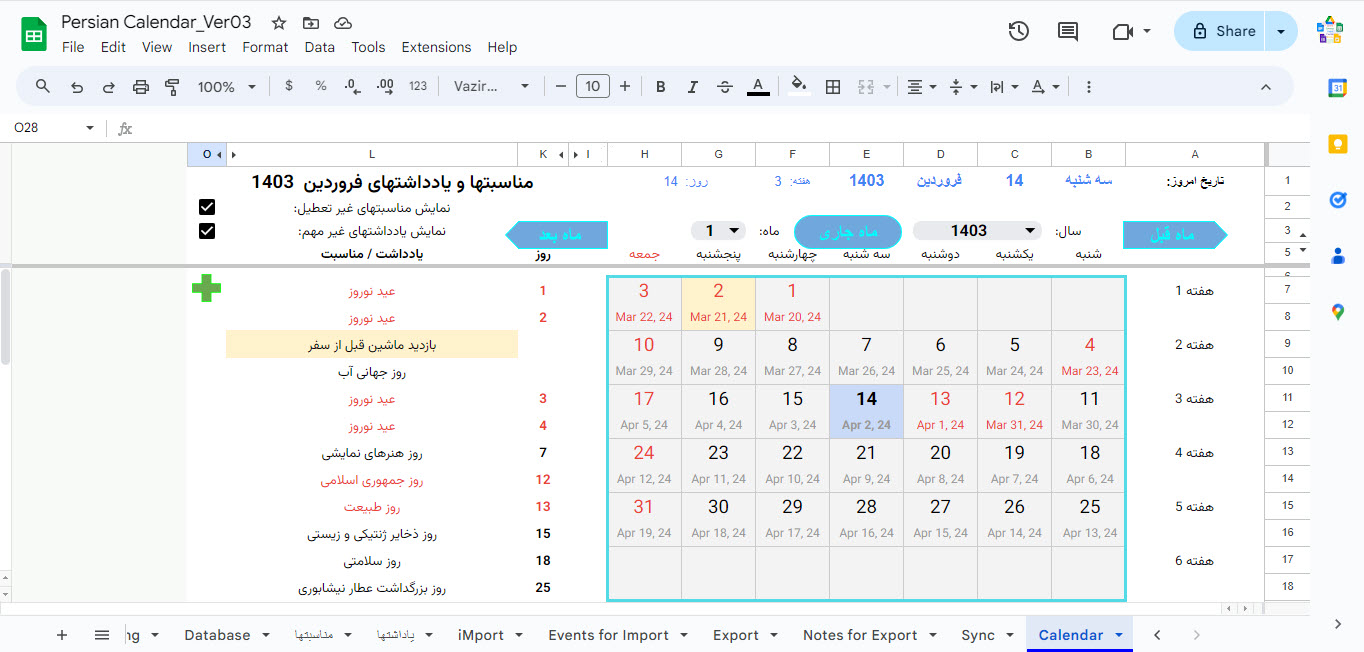Toggle italic formatting

tap(692, 87)
